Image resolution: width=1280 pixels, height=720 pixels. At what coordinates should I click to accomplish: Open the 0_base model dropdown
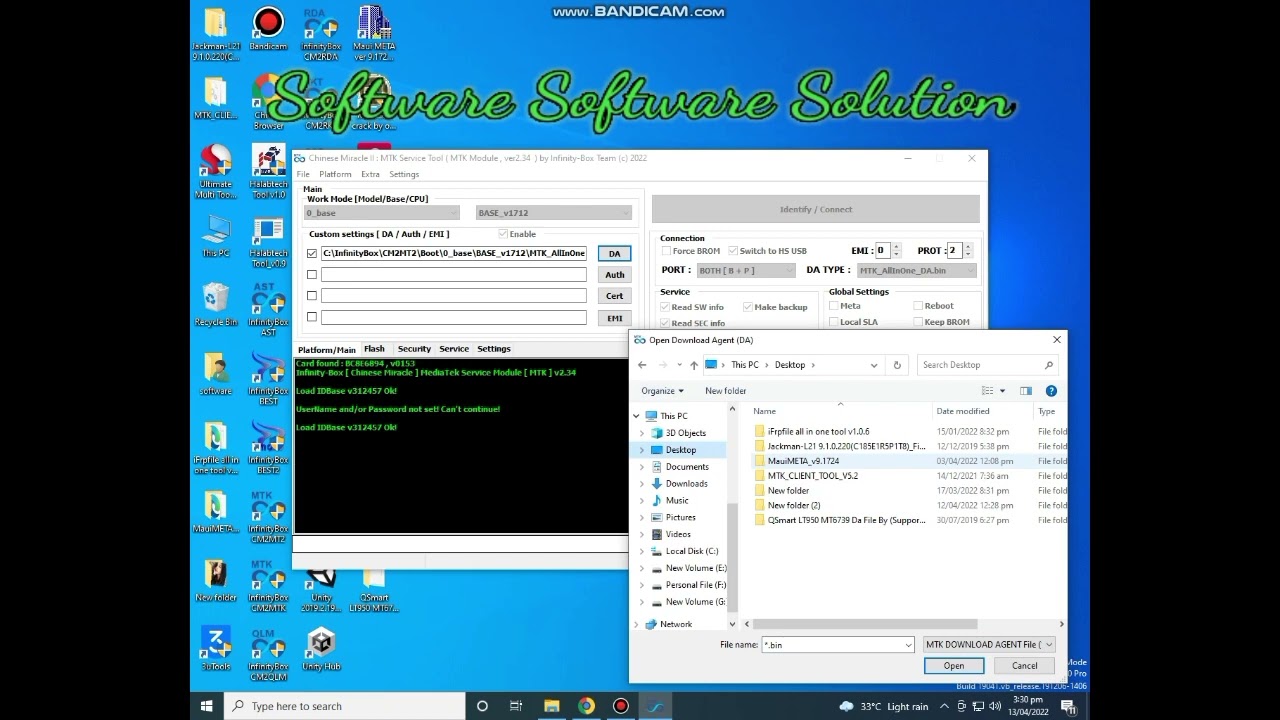pos(382,213)
